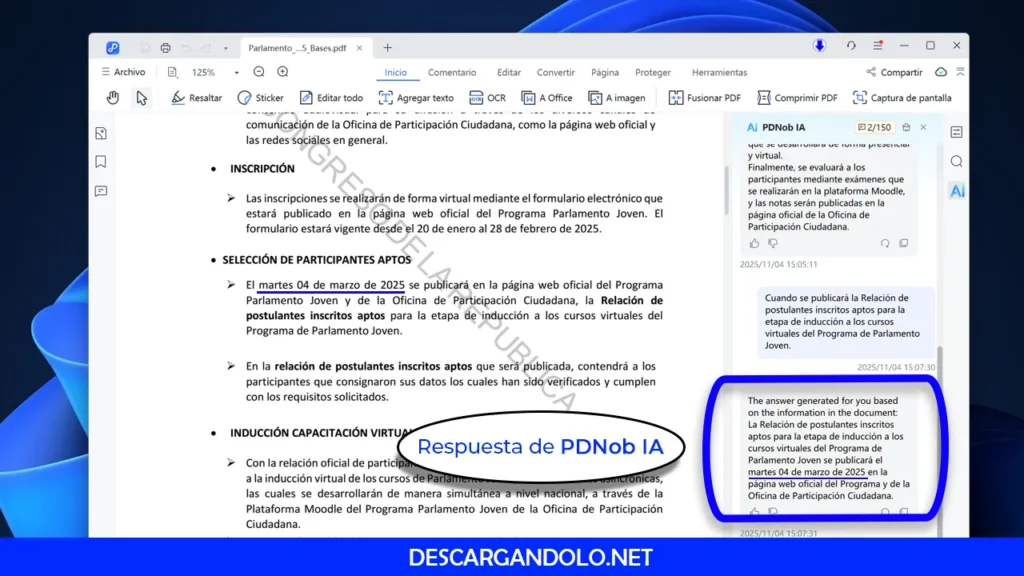Screen dimensions: 1024x576
Task: Run OCR on the document
Action: (488, 97)
